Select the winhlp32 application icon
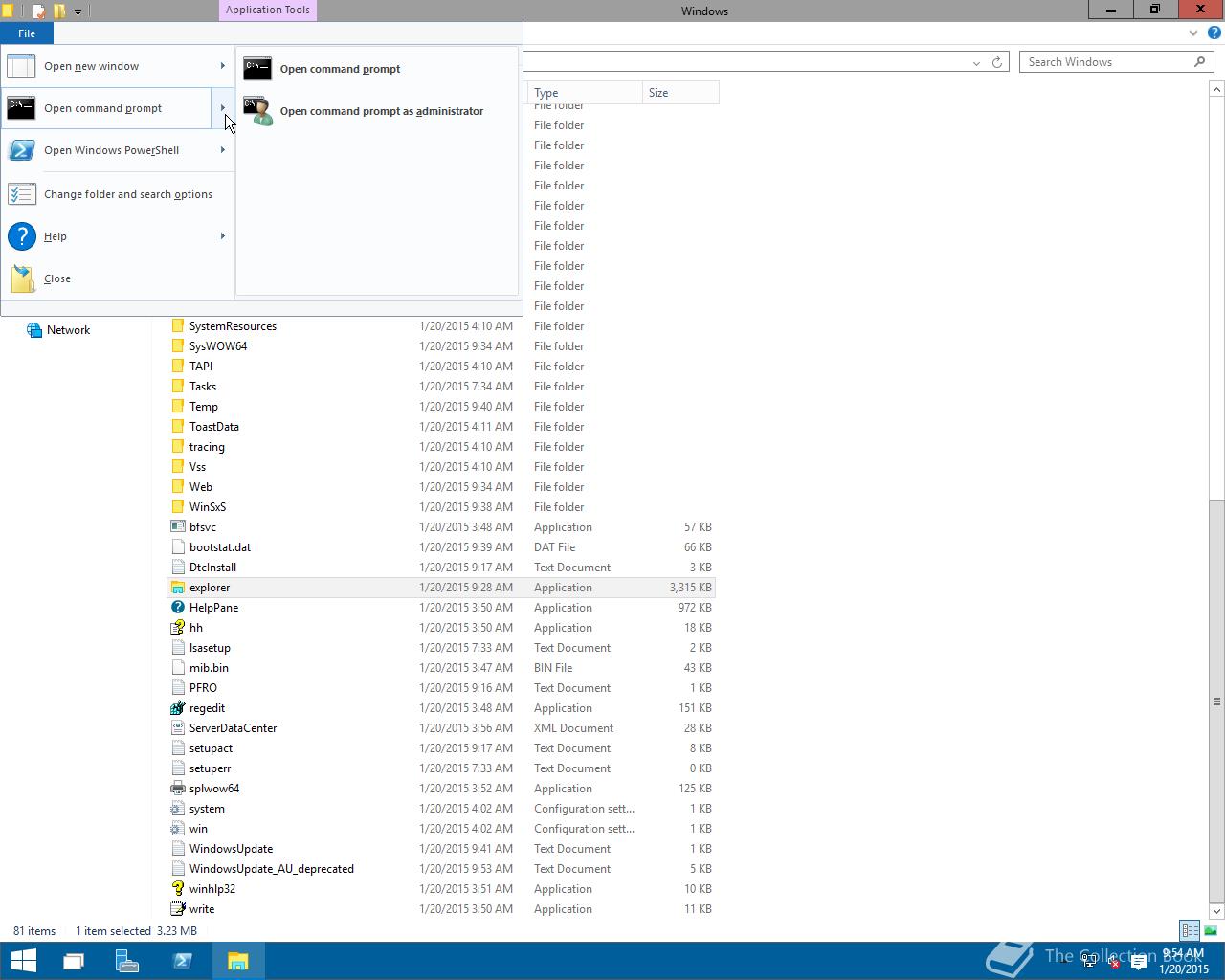1225x980 pixels. pos(177,889)
